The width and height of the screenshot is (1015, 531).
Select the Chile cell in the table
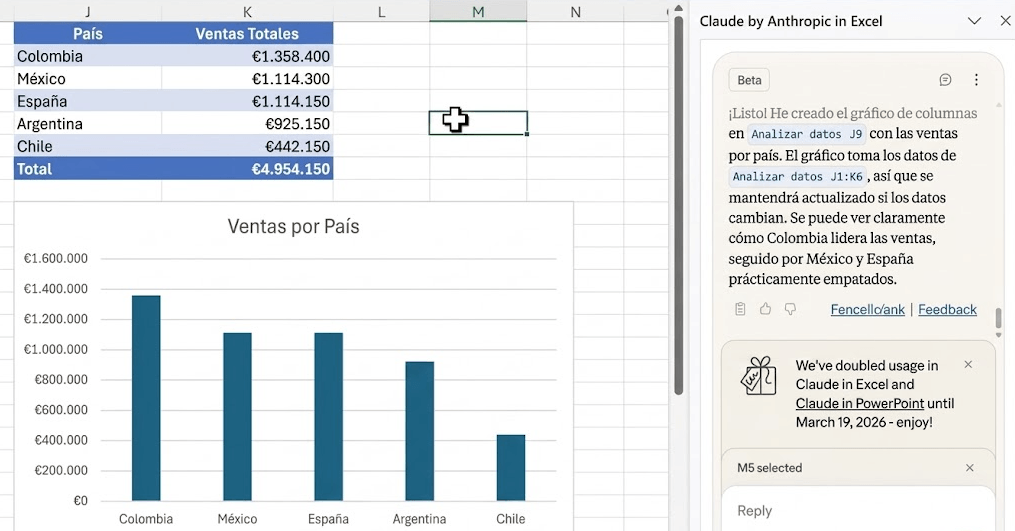87,146
